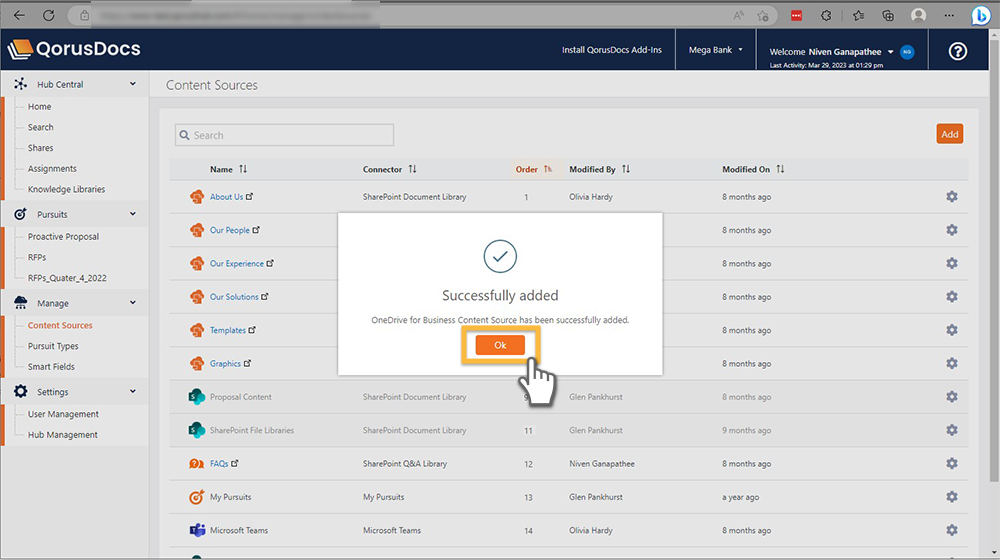Click the QorusDocs logo

pyautogui.click(x=74, y=49)
